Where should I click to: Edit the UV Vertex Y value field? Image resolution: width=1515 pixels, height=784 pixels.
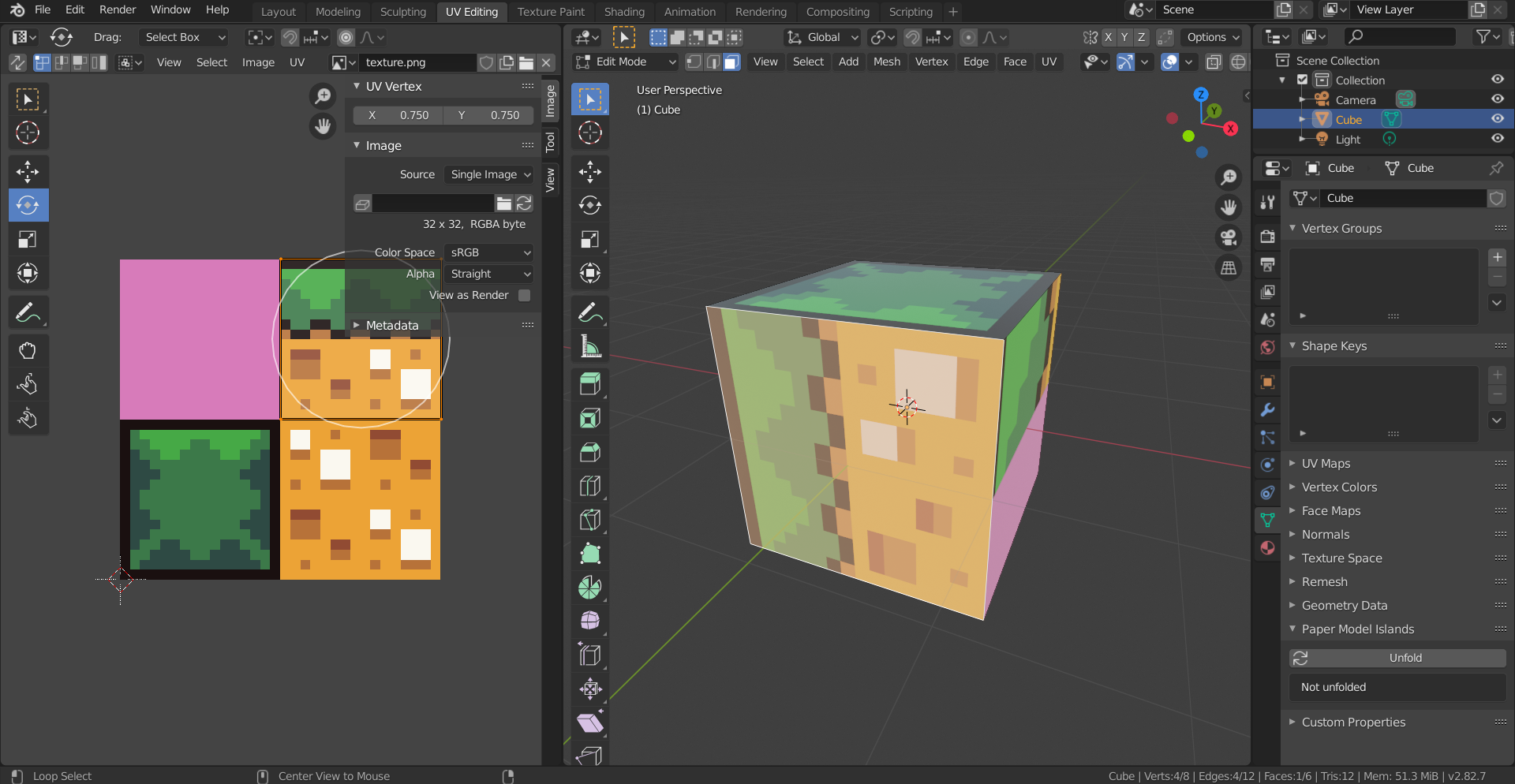tap(489, 115)
